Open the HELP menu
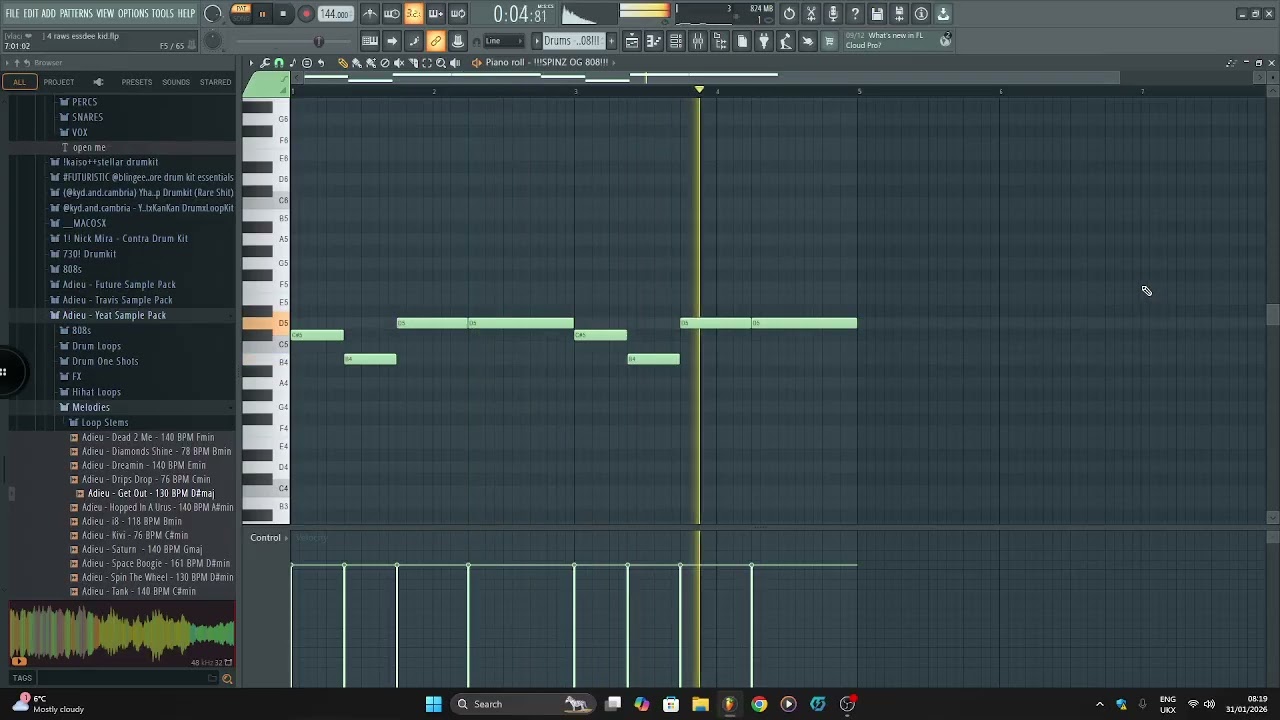The height and width of the screenshot is (720, 1280). click(x=187, y=13)
